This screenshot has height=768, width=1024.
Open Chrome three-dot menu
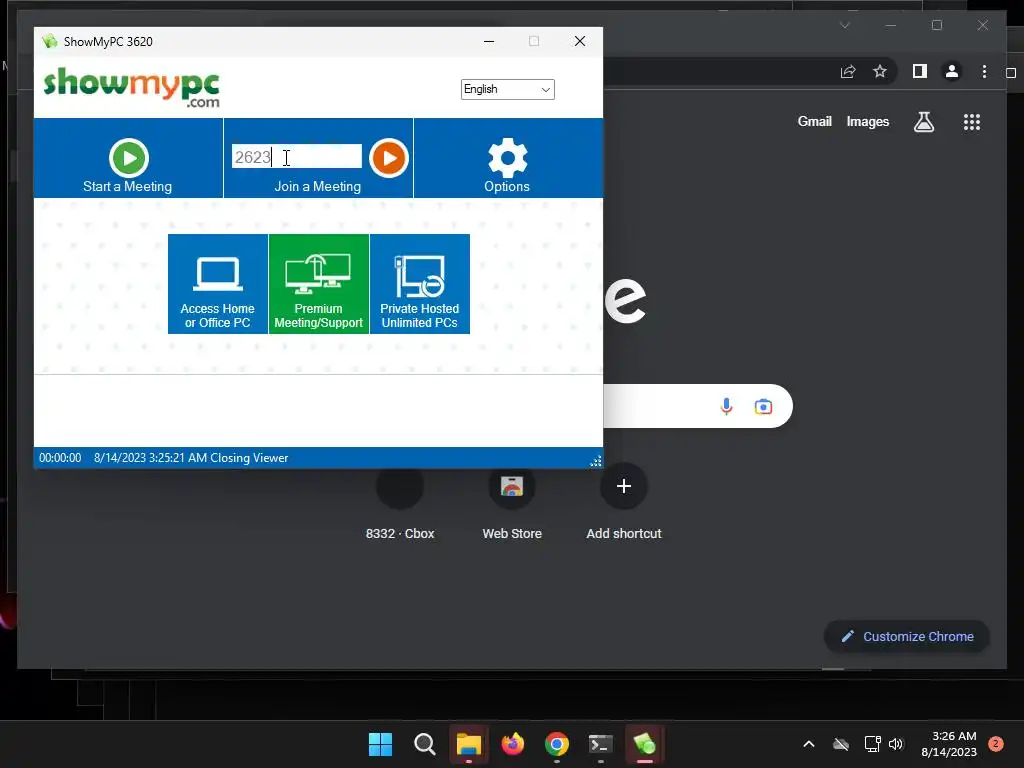point(984,71)
